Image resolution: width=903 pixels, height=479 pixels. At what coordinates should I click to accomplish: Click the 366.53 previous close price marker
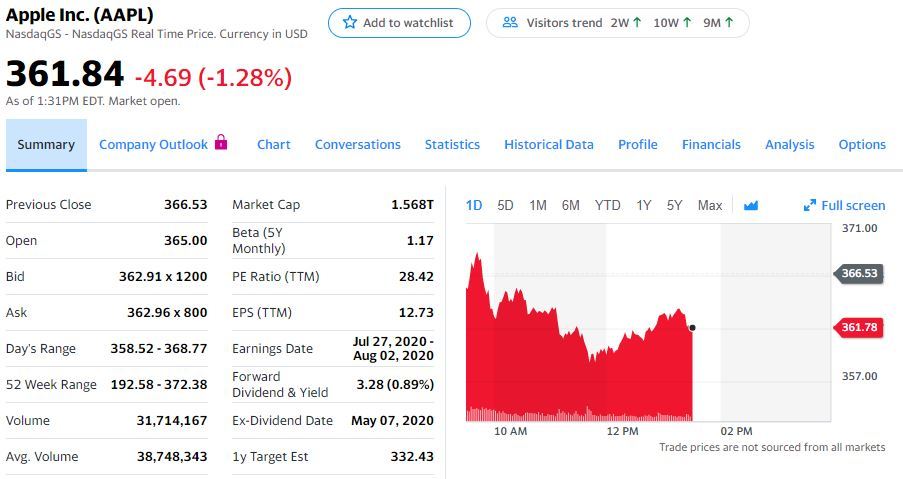(858, 273)
